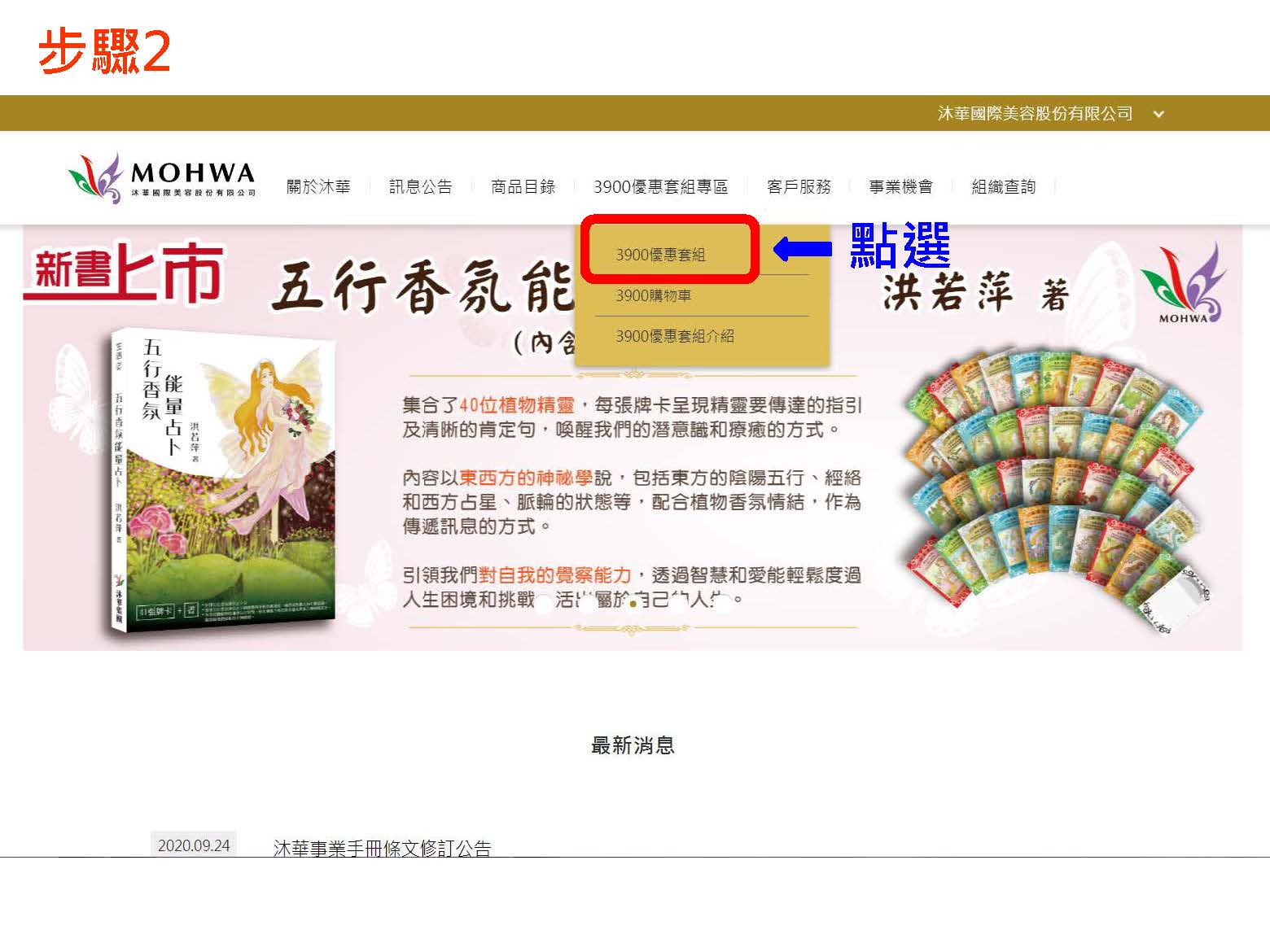This screenshot has width=1270, height=952.
Task: Open the 客戶服務 menu
Action: coord(799,187)
